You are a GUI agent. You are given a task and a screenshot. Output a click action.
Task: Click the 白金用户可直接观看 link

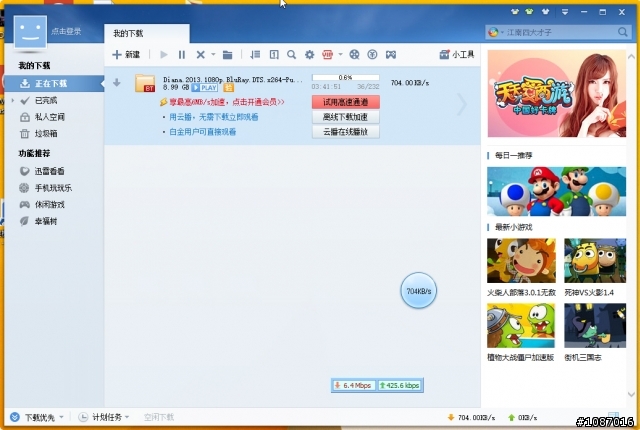tap(202, 132)
